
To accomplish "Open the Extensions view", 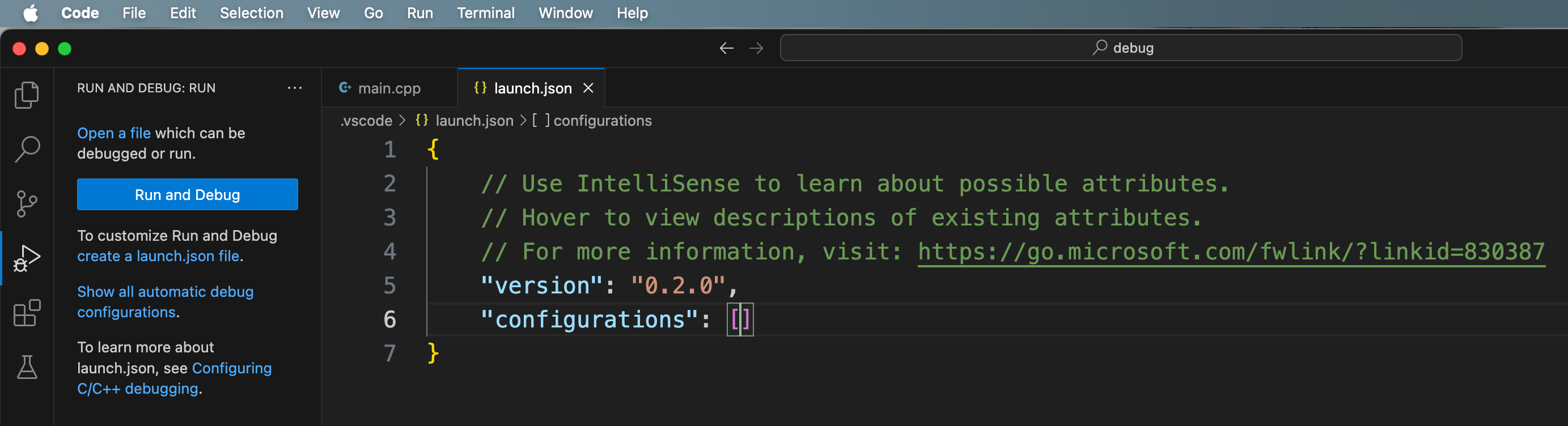I will point(27,313).
